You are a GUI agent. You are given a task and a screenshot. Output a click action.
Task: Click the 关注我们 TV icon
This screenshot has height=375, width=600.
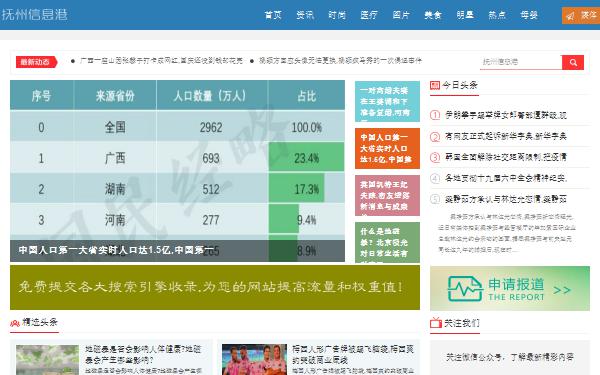(x=436, y=323)
